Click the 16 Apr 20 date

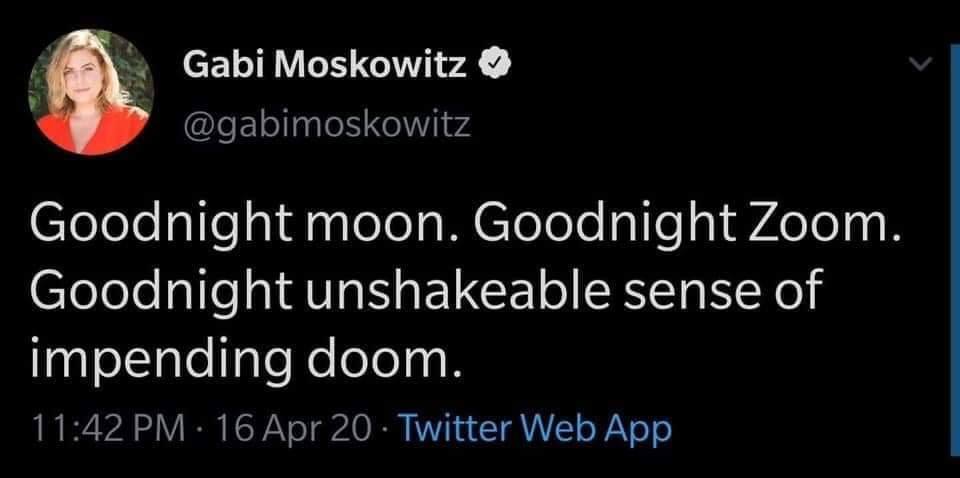(294, 428)
